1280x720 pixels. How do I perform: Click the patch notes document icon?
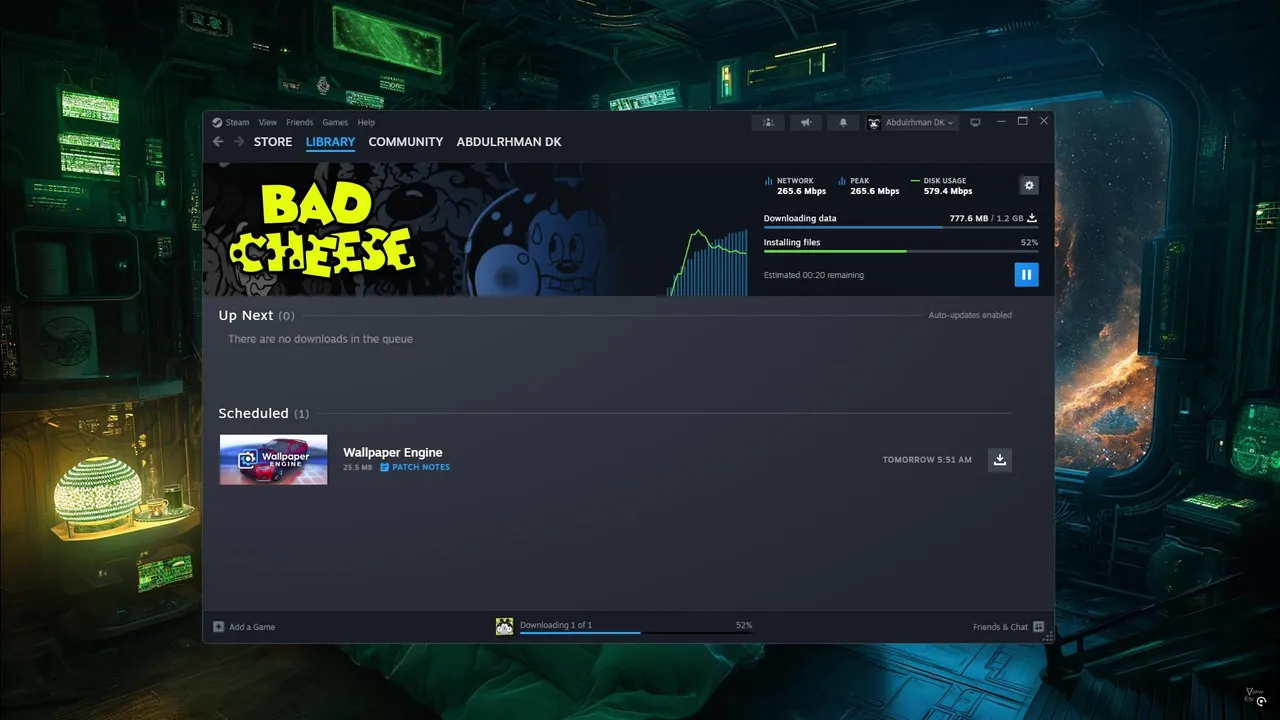click(x=384, y=467)
